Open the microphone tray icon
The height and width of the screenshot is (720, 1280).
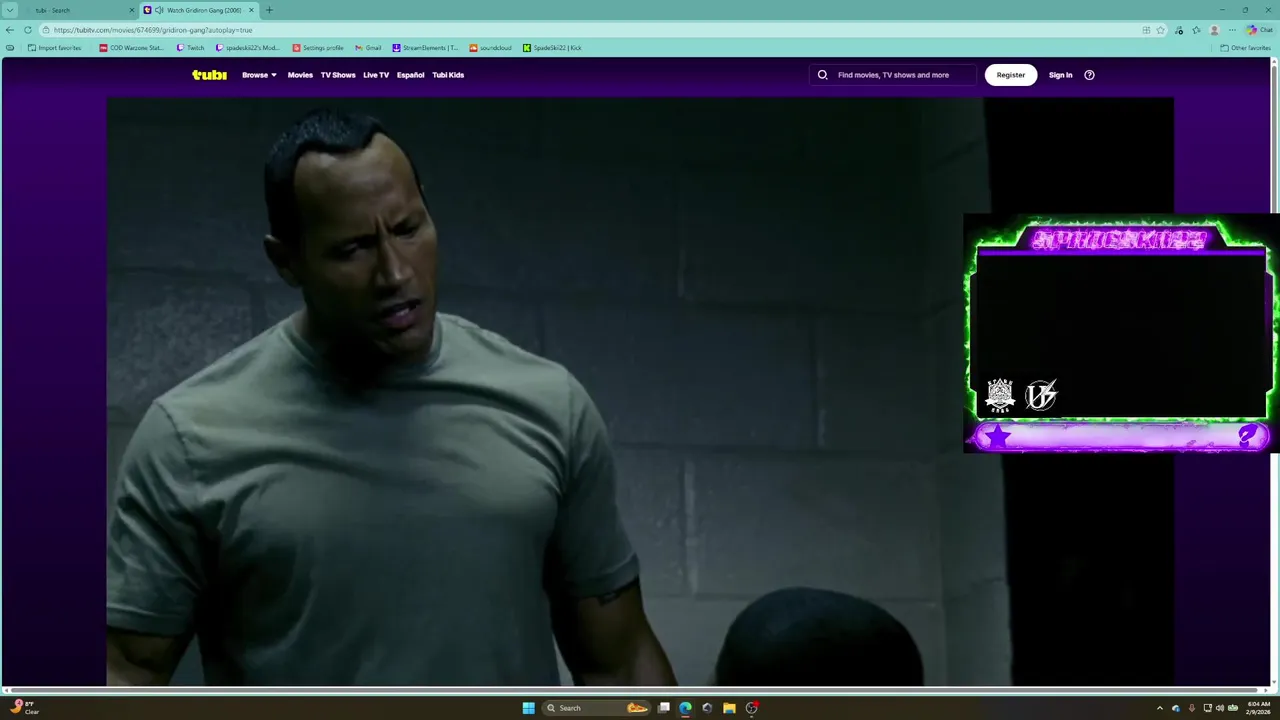(x=1191, y=708)
